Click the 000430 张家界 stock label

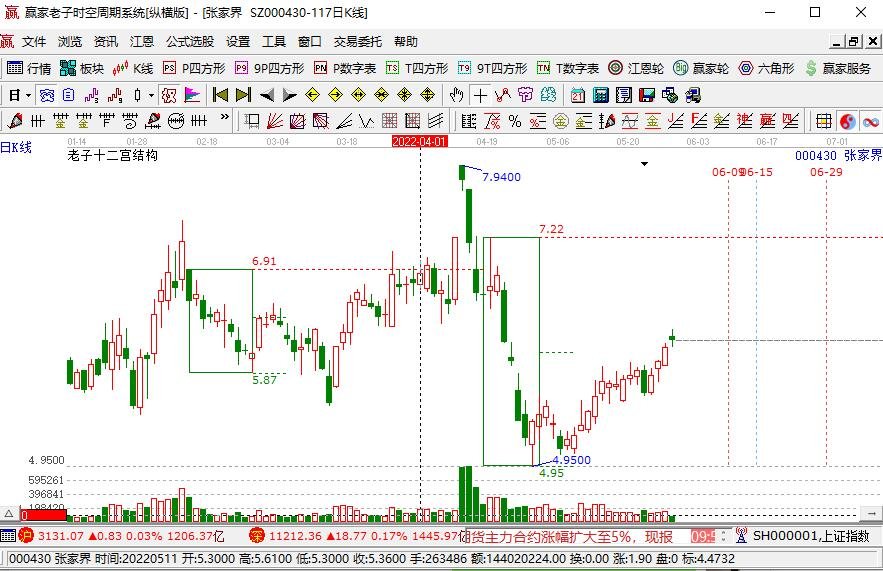pyautogui.click(x=839, y=155)
